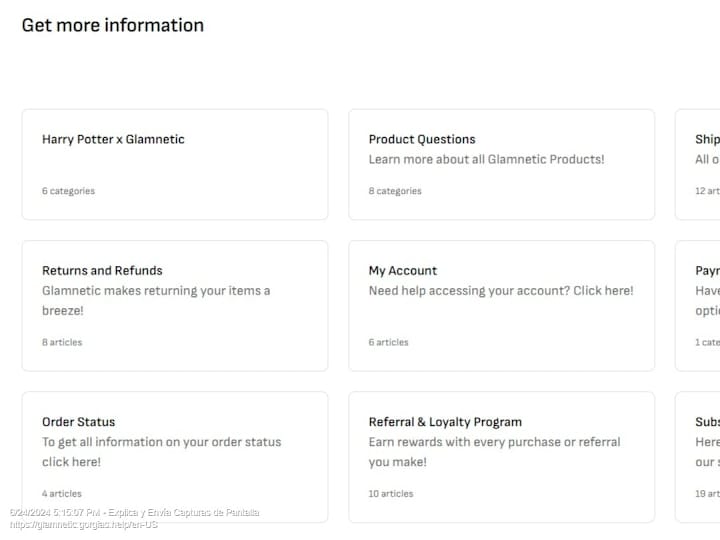Viewport: 720px width, 540px height.
Task: Click '8 articles' under Returns and Refunds
Action: pos(62,342)
